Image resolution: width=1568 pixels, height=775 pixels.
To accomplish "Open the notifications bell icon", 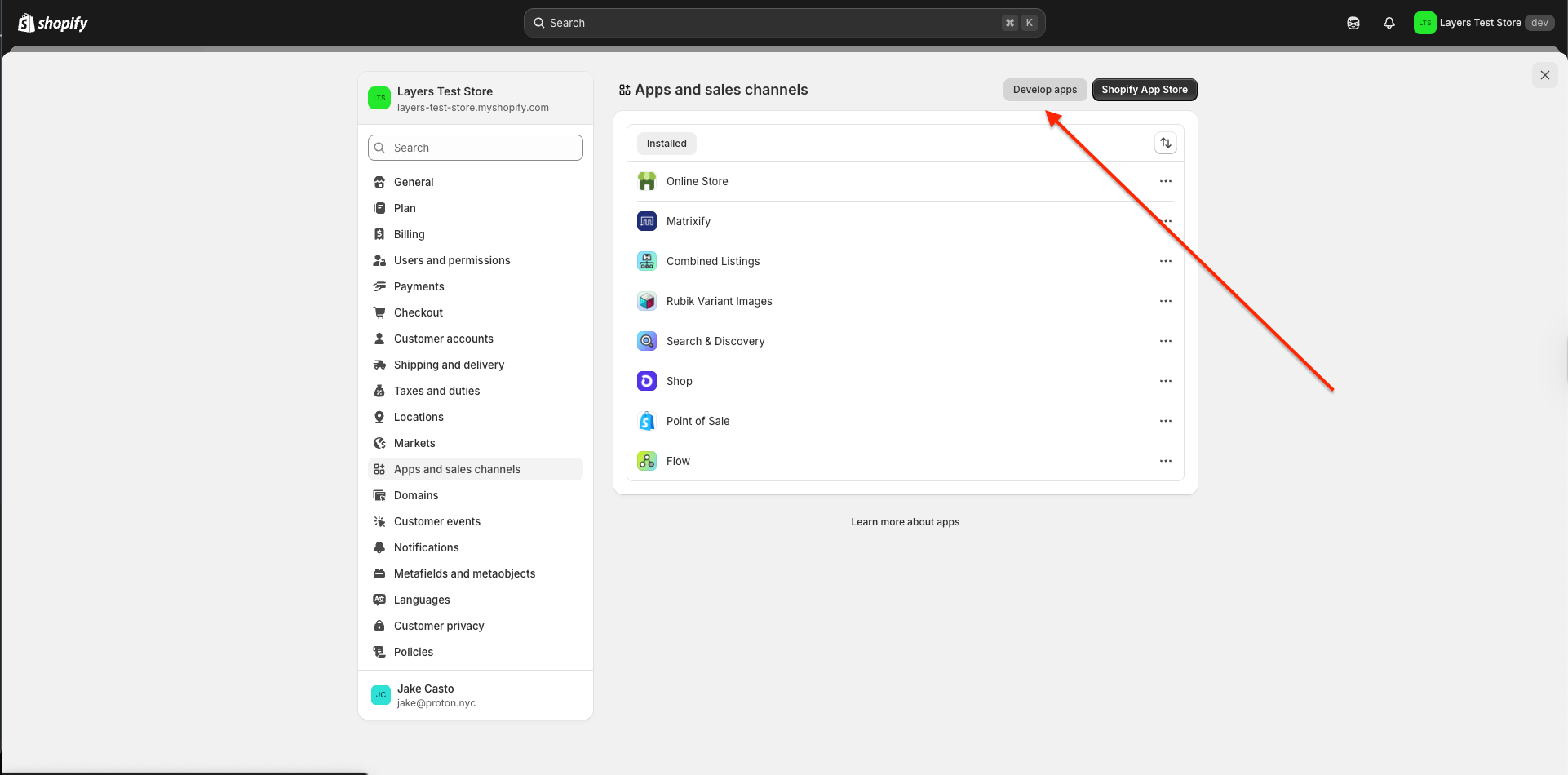I will coord(1389,23).
